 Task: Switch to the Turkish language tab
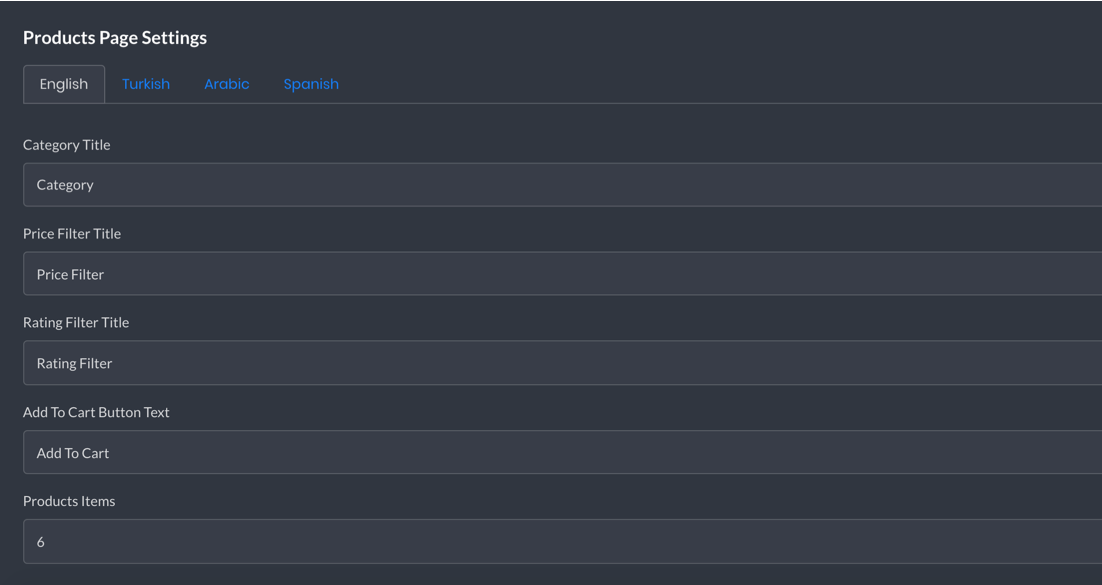tap(145, 84)
